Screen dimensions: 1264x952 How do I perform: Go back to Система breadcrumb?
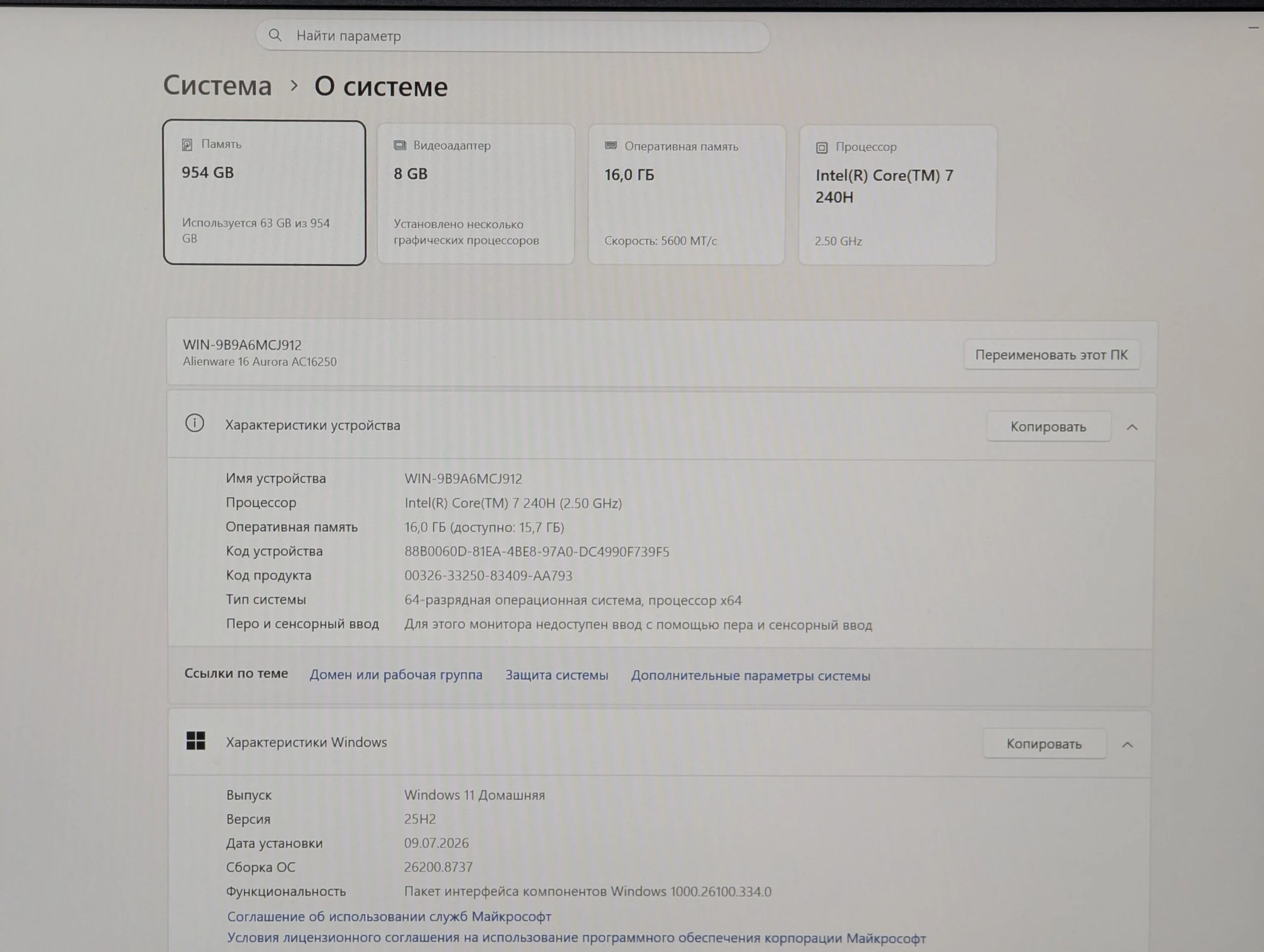point(217,85)
